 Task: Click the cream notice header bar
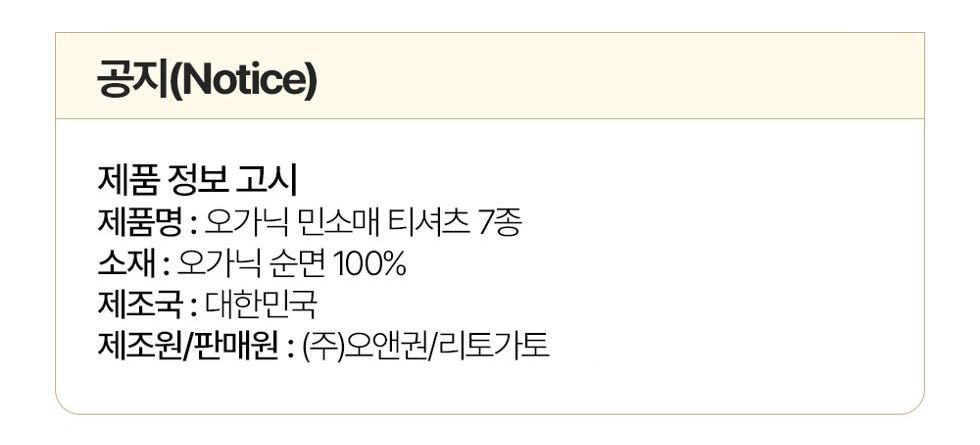(490, 76)
